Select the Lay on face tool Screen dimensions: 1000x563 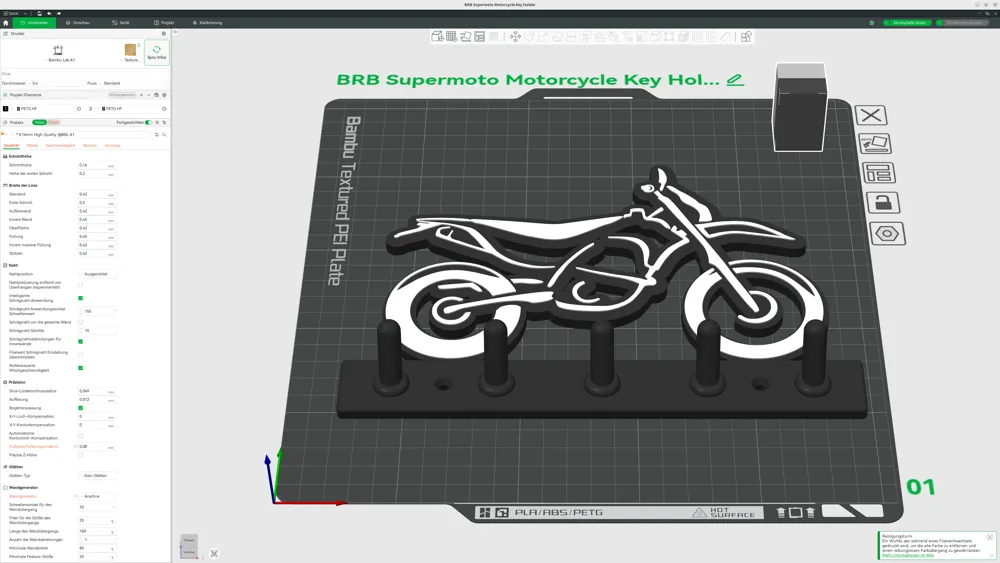pyautogui.click(x=557, y=37)
